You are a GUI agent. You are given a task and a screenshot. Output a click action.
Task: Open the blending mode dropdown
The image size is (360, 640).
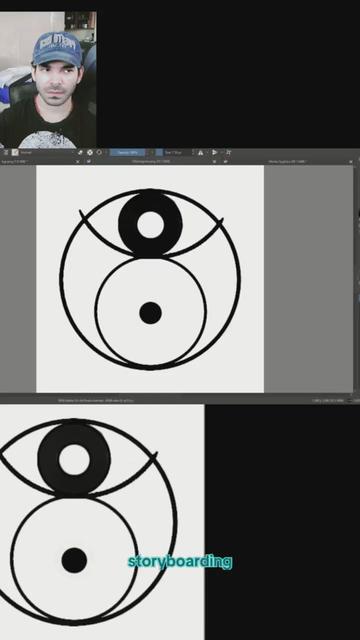[48, 153]
